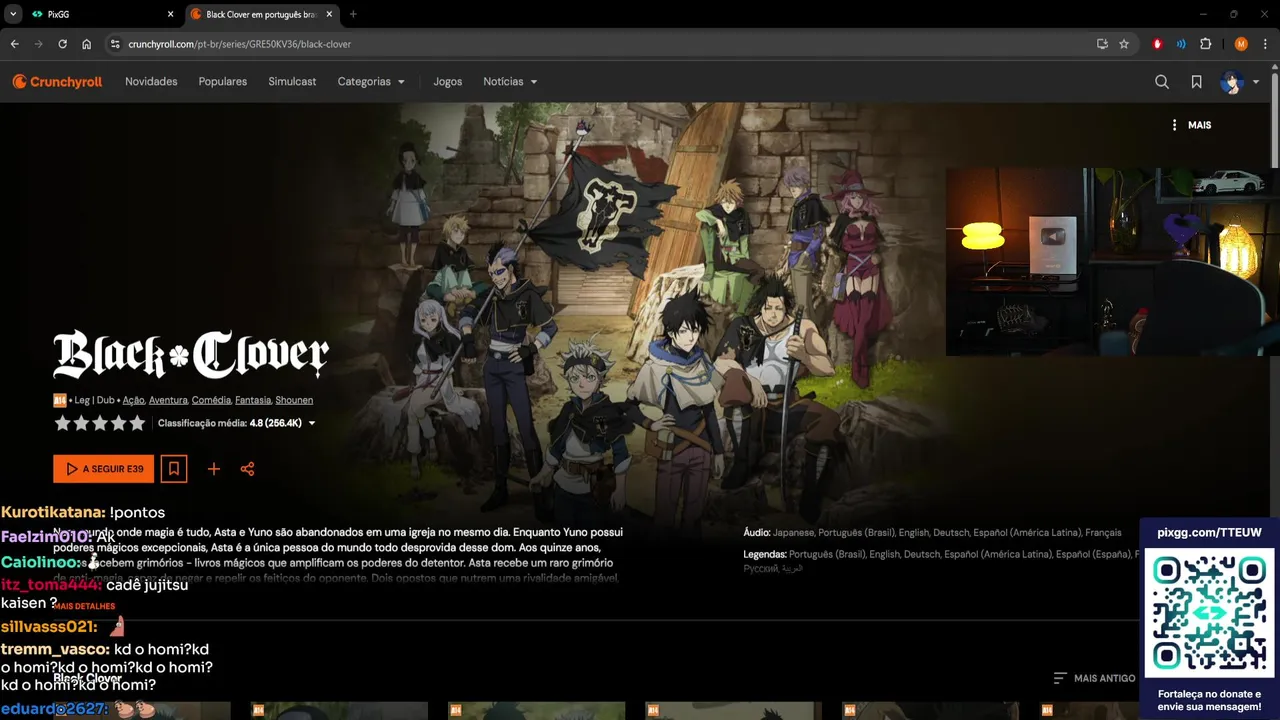
Task: Rate series one star
Action: 62,423
